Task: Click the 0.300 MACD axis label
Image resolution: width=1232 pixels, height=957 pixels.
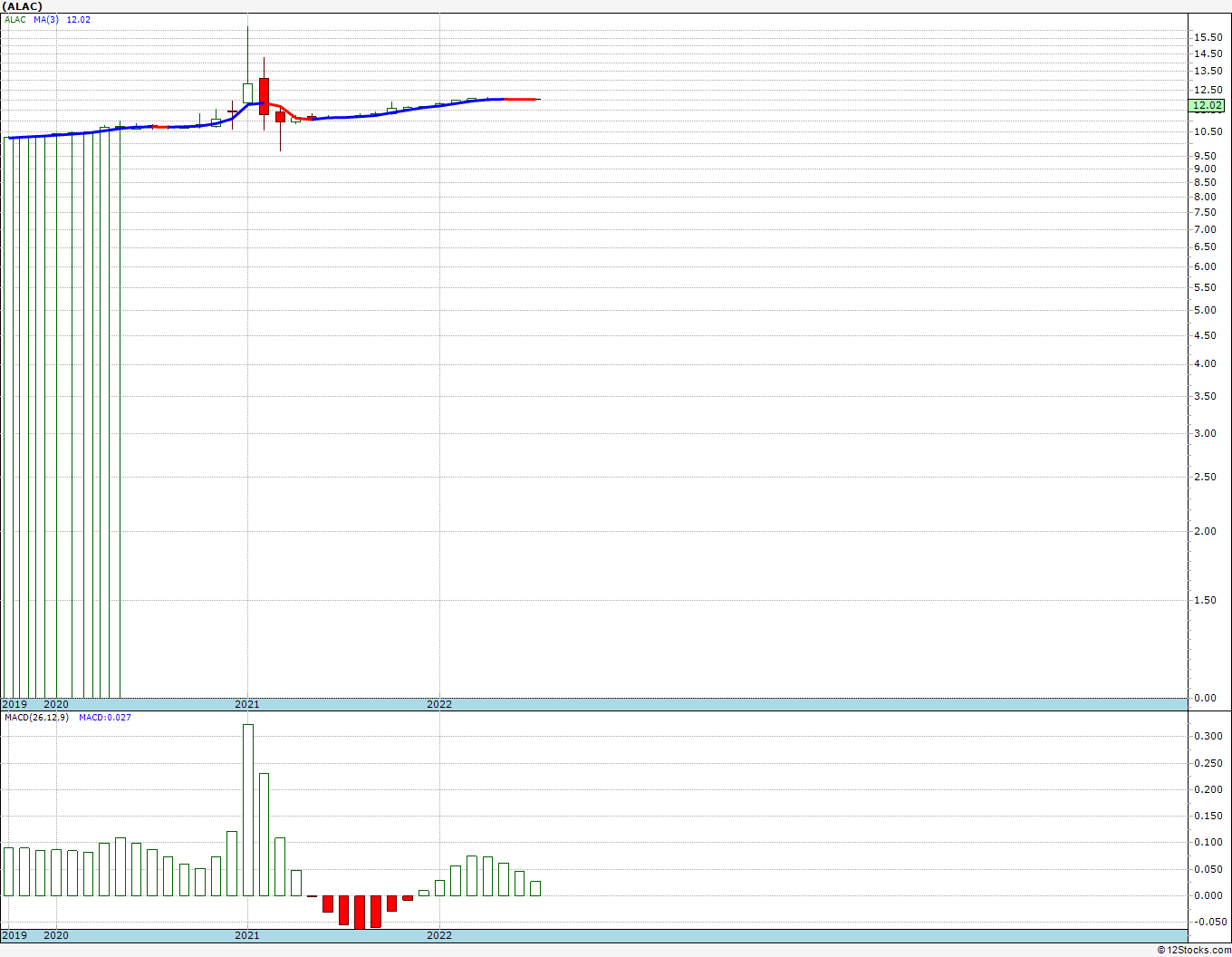Action: pos(1208,736)
